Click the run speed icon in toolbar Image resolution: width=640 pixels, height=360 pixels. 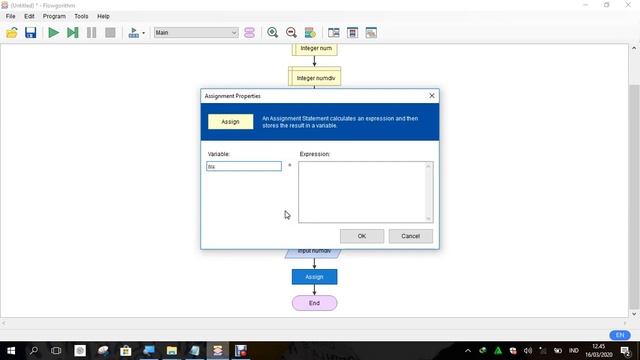(133, 33)
